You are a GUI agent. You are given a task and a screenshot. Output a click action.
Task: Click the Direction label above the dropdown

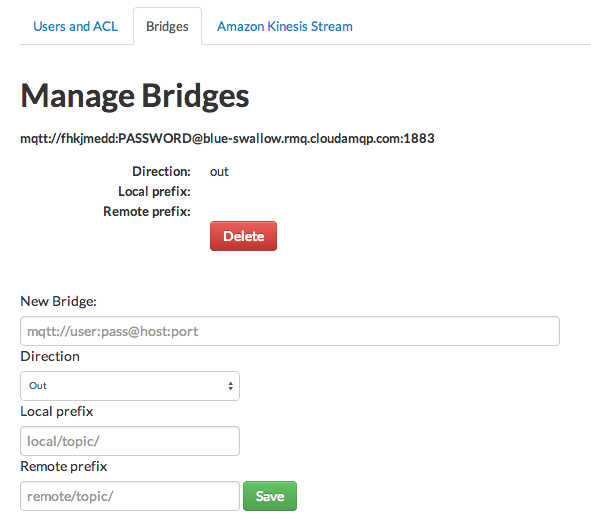tap(50, 356)
